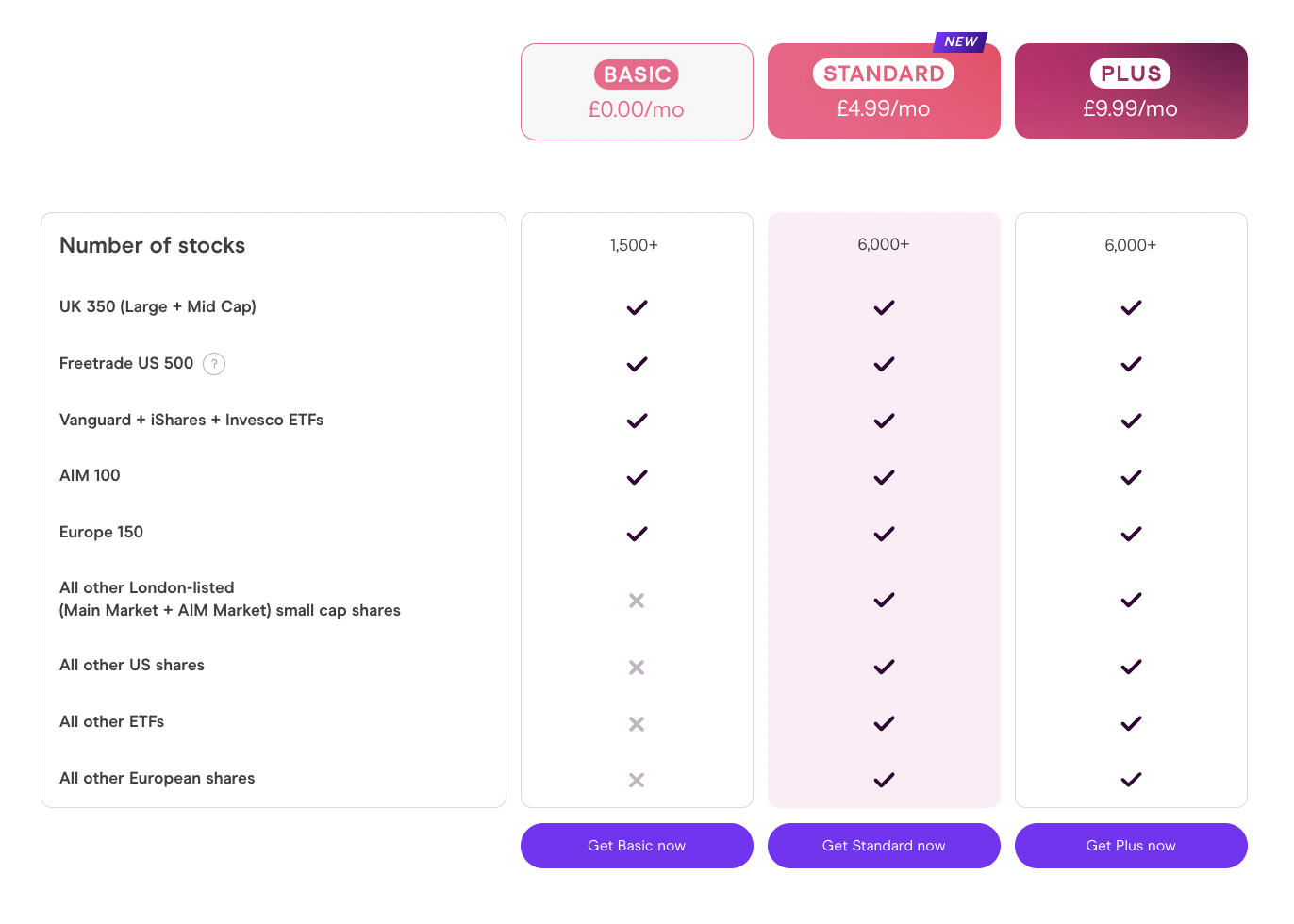Click the Standard checkmark for All other European shares

click(884, 780)
